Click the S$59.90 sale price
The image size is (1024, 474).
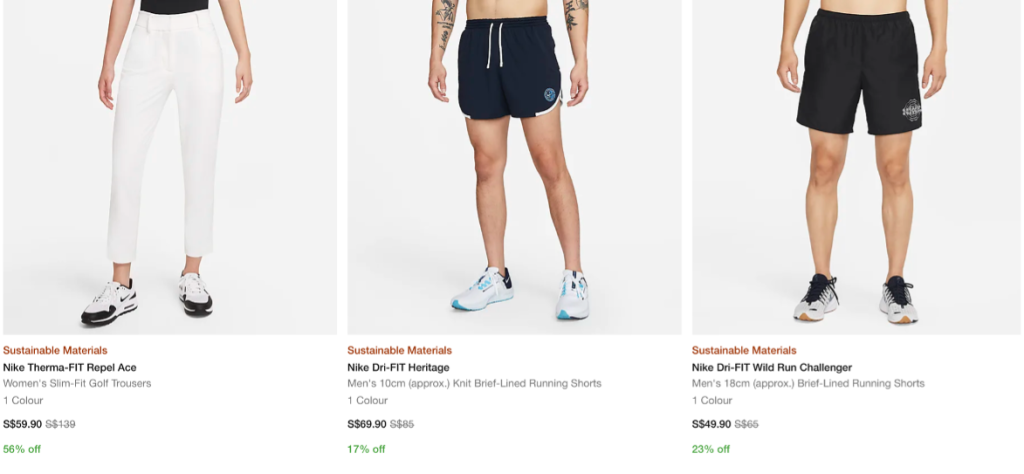(x=22, y=424)
